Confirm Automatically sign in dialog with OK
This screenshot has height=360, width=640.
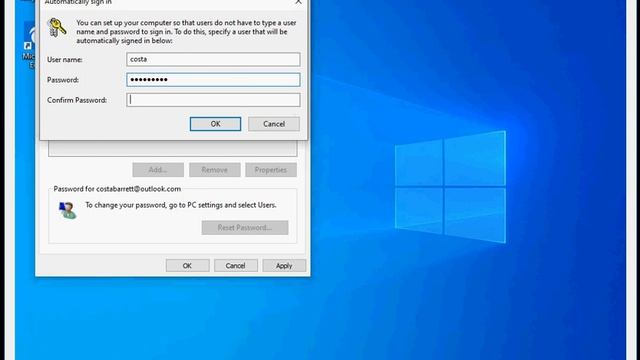click(x=215, y=124)
